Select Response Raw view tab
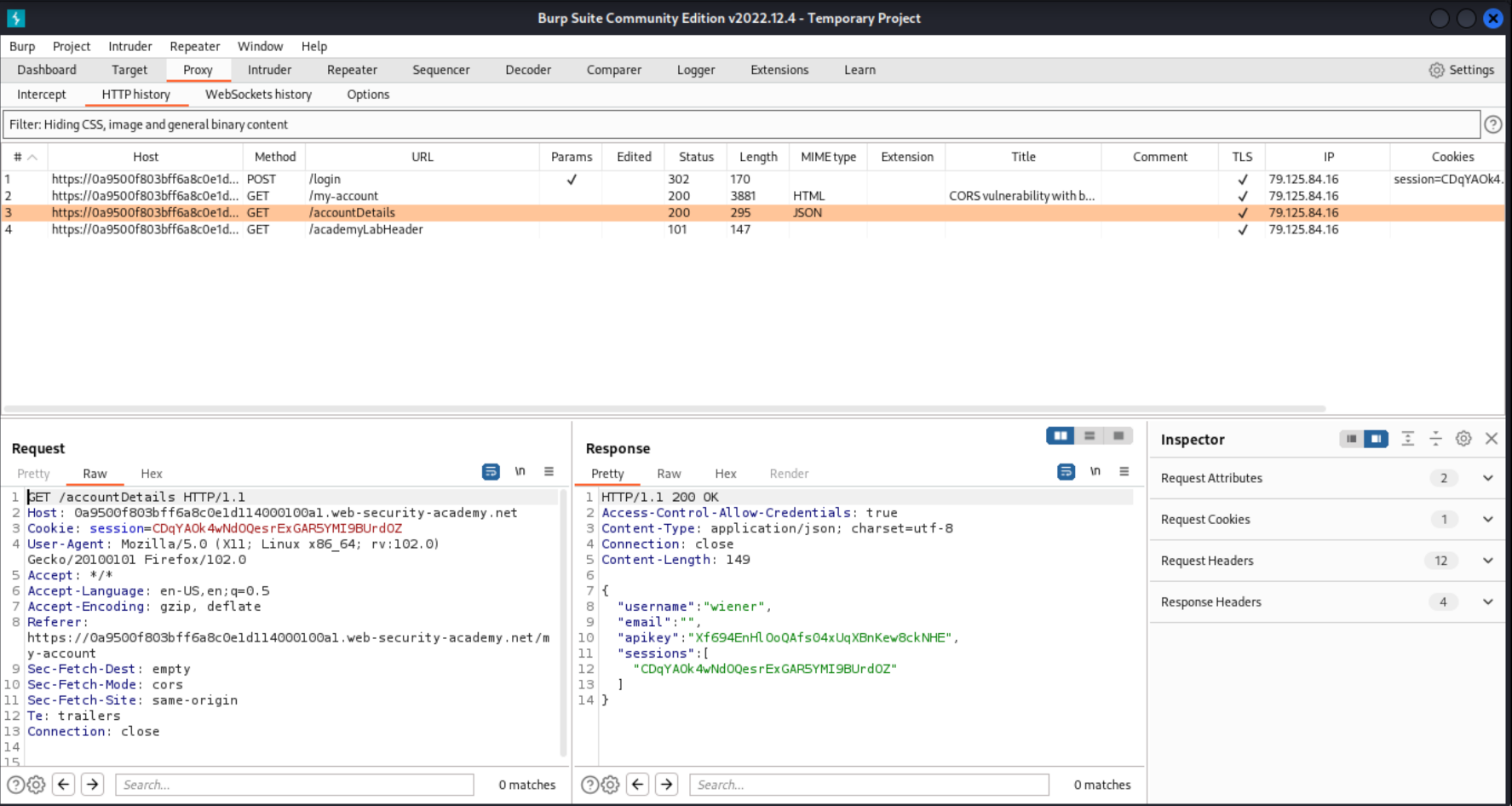 point(669,474)
